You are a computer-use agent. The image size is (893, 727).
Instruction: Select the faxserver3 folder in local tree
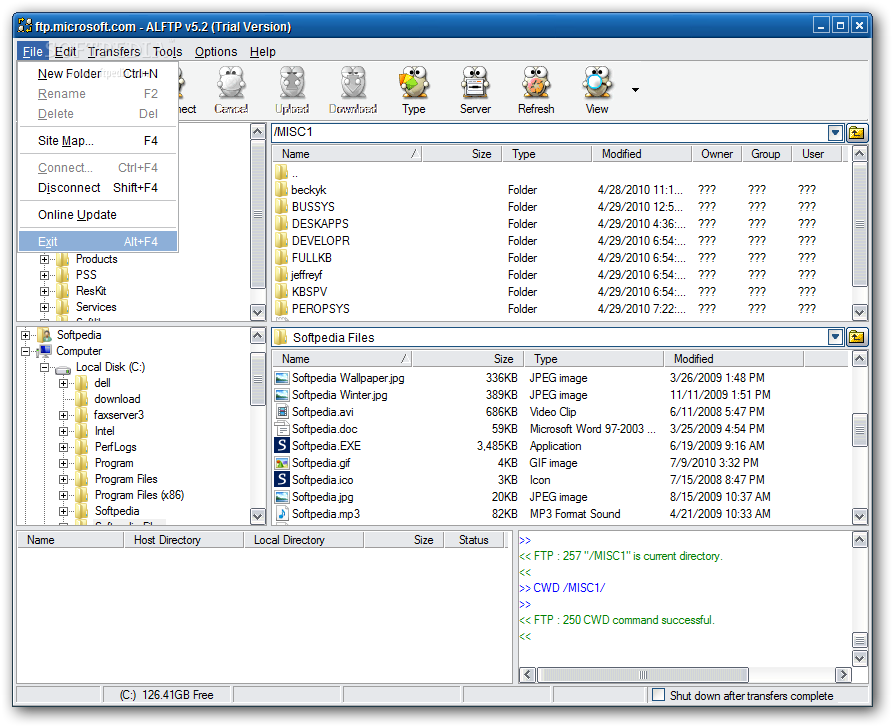[x=119, y=415]
